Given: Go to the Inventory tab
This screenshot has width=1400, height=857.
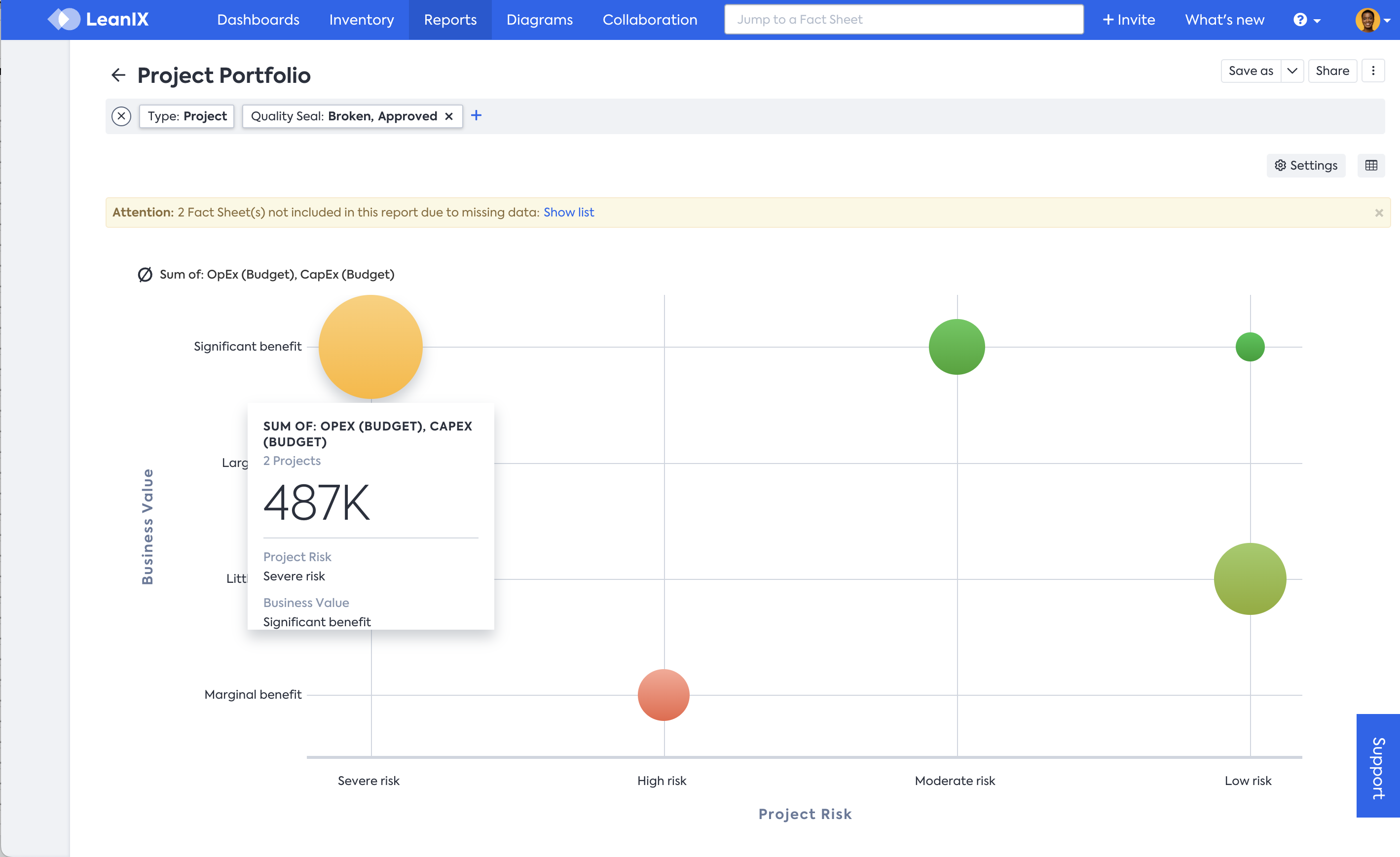Looking at the screenshot, I should coord(362,20).
